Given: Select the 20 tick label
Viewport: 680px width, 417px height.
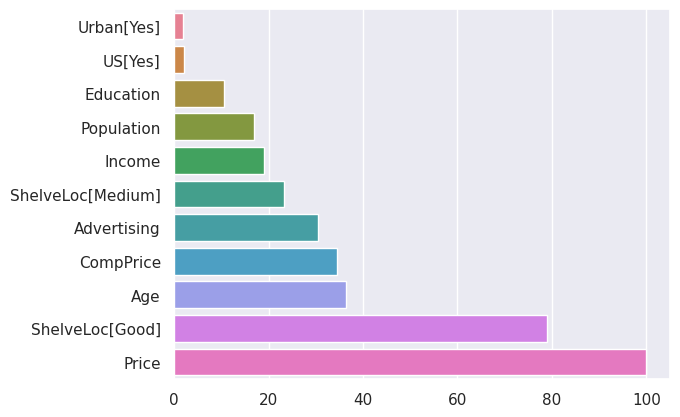Looking at the screenshot, I should pyautogui.click(x=268, y=400).
